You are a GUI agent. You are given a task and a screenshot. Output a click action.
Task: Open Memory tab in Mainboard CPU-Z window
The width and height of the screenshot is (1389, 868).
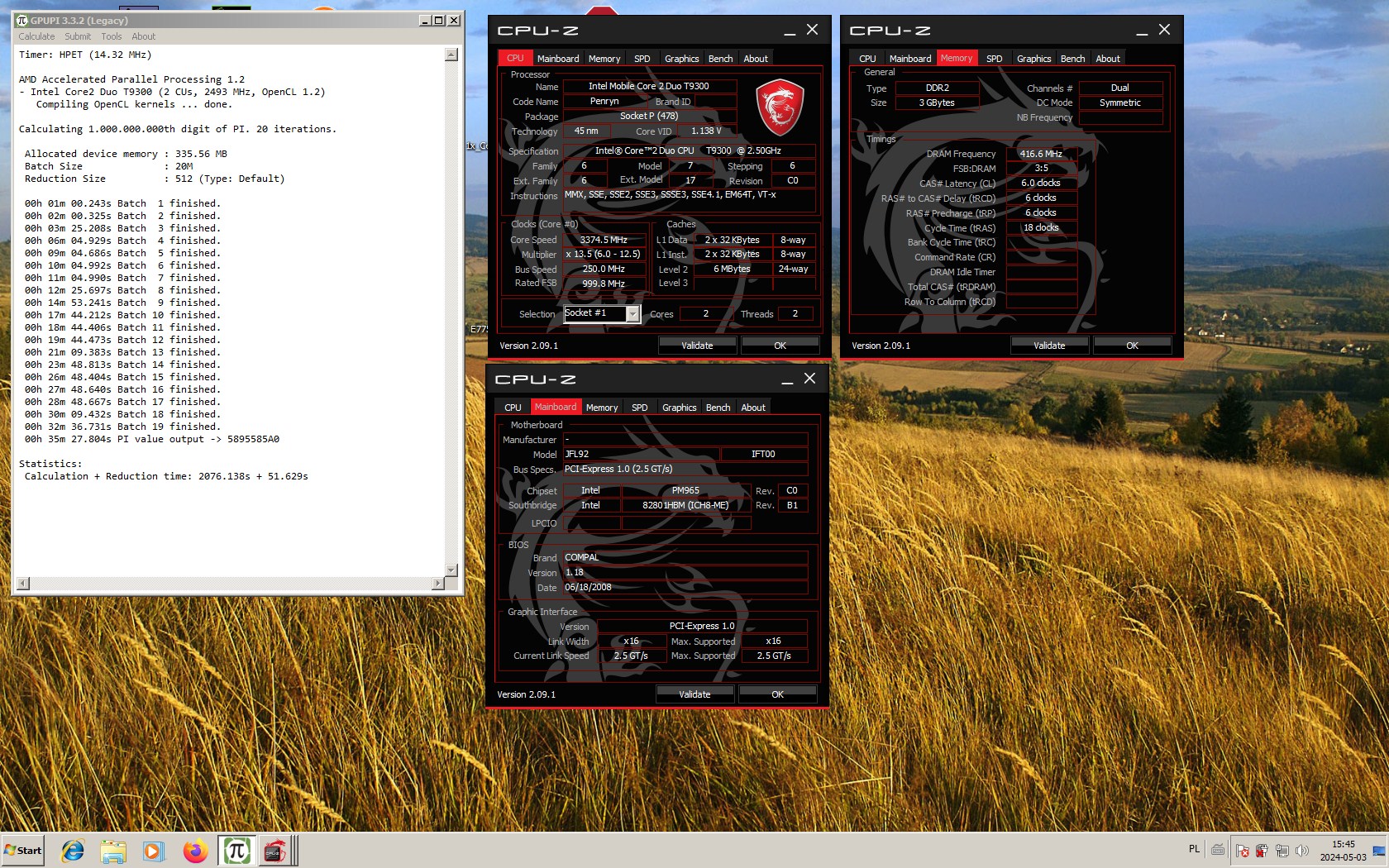(602, 408)
